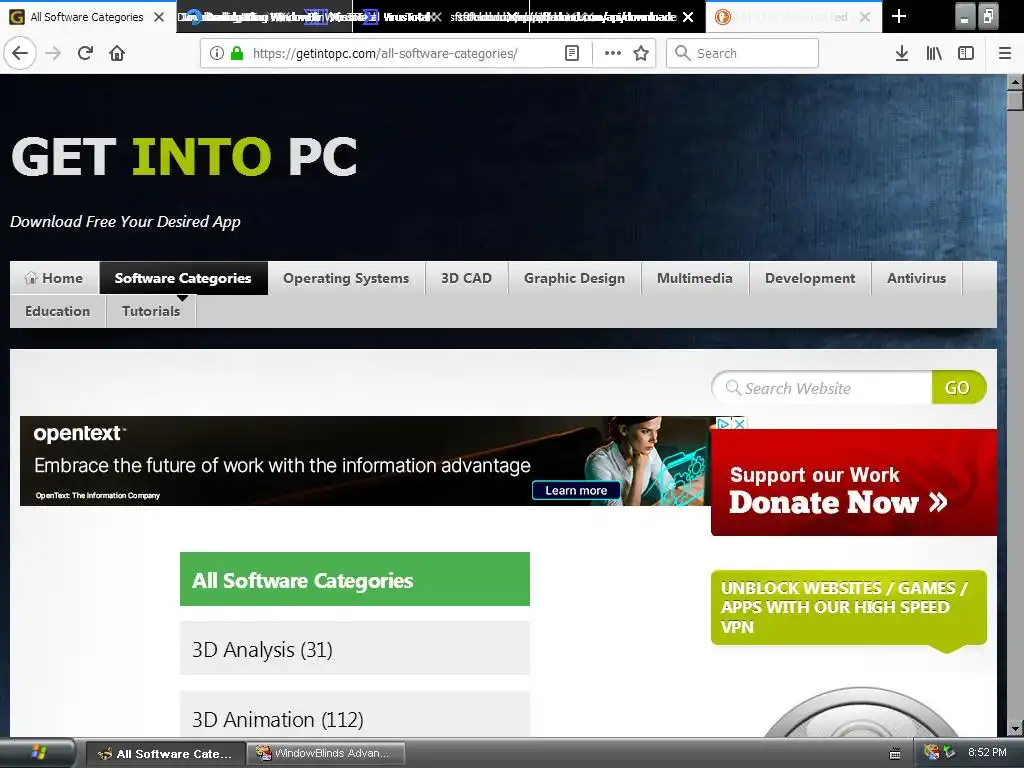Open the 3D Analysis (31) category

tap(355, 649)
